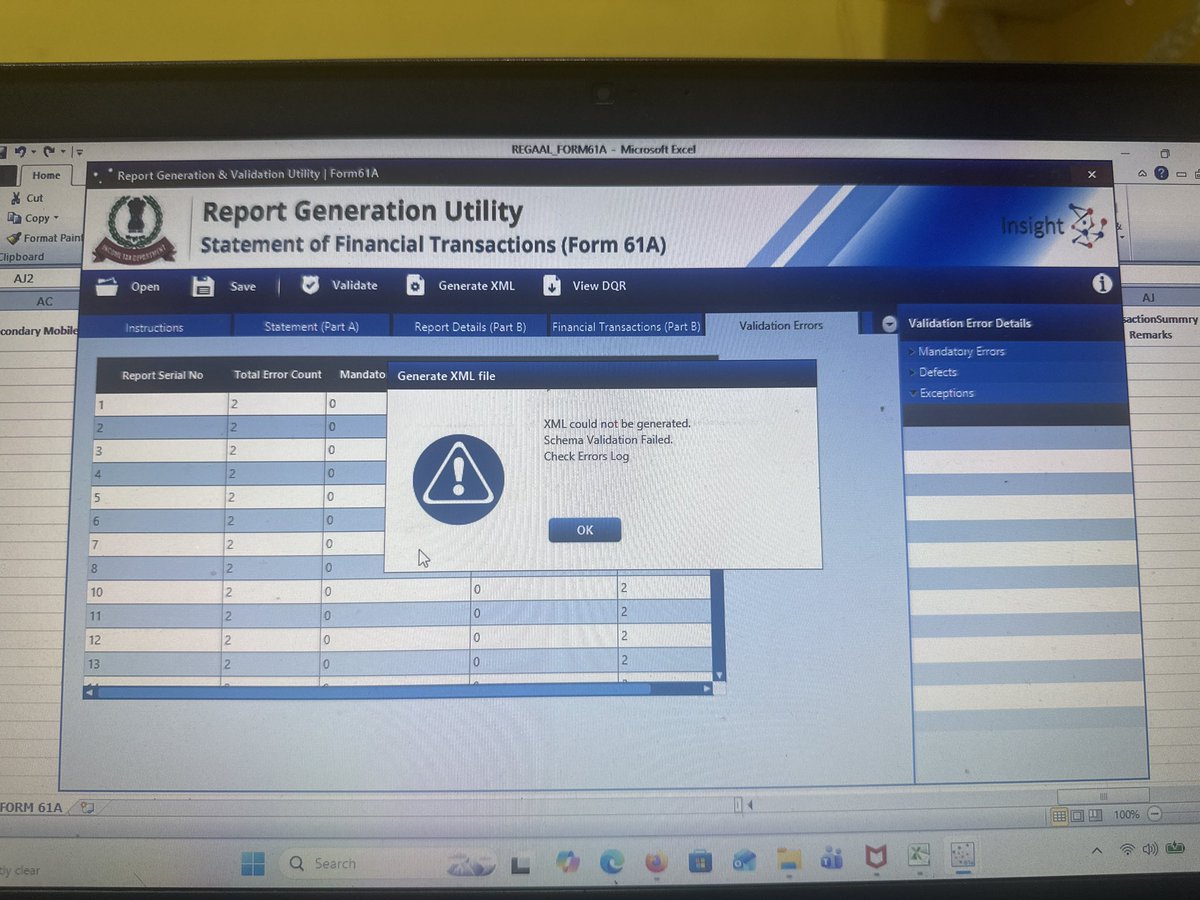Viewport: 1200px width, 900px height.
Task: Click the Income Tax Department emblem logo
Action: (x=133, y=228)
